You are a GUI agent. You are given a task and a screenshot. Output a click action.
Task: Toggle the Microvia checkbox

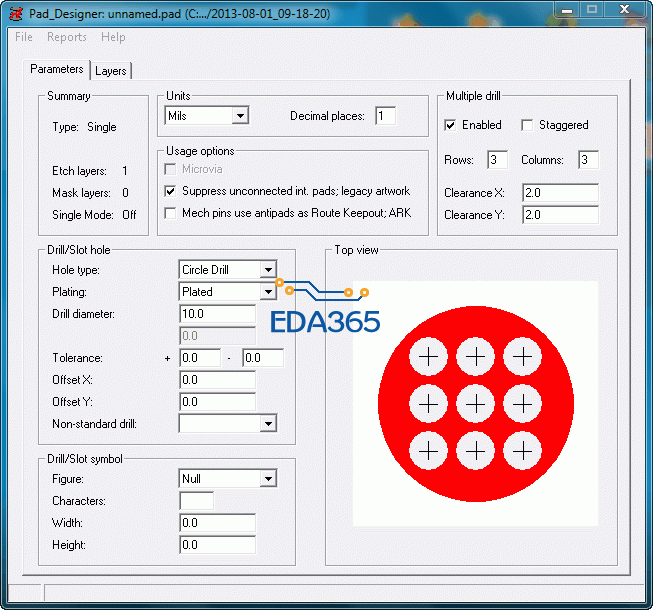[x=170, y=169]
